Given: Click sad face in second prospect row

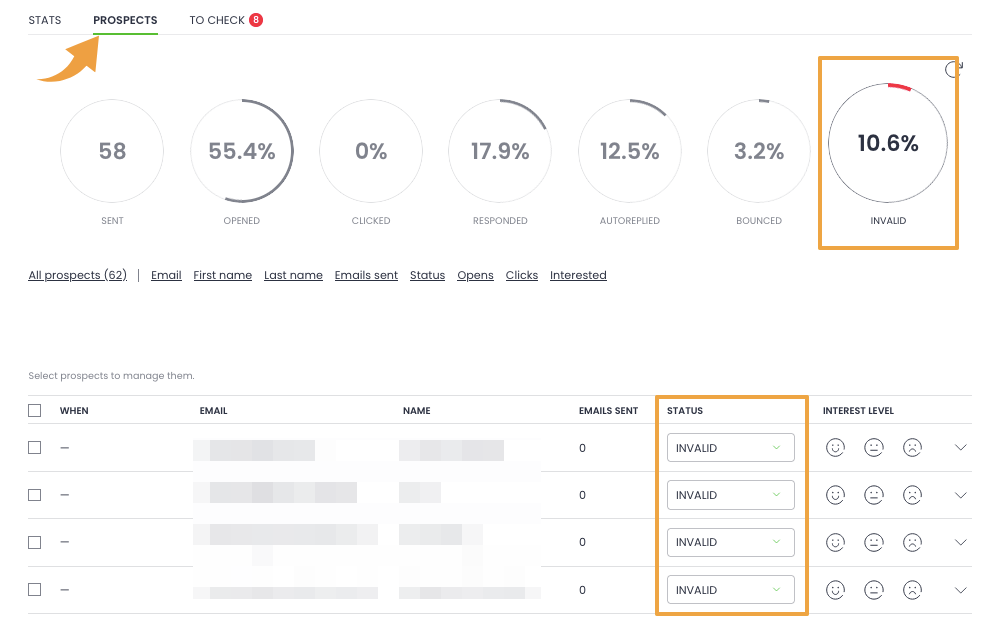Looking at the screenshot, I should coord(912,495).
